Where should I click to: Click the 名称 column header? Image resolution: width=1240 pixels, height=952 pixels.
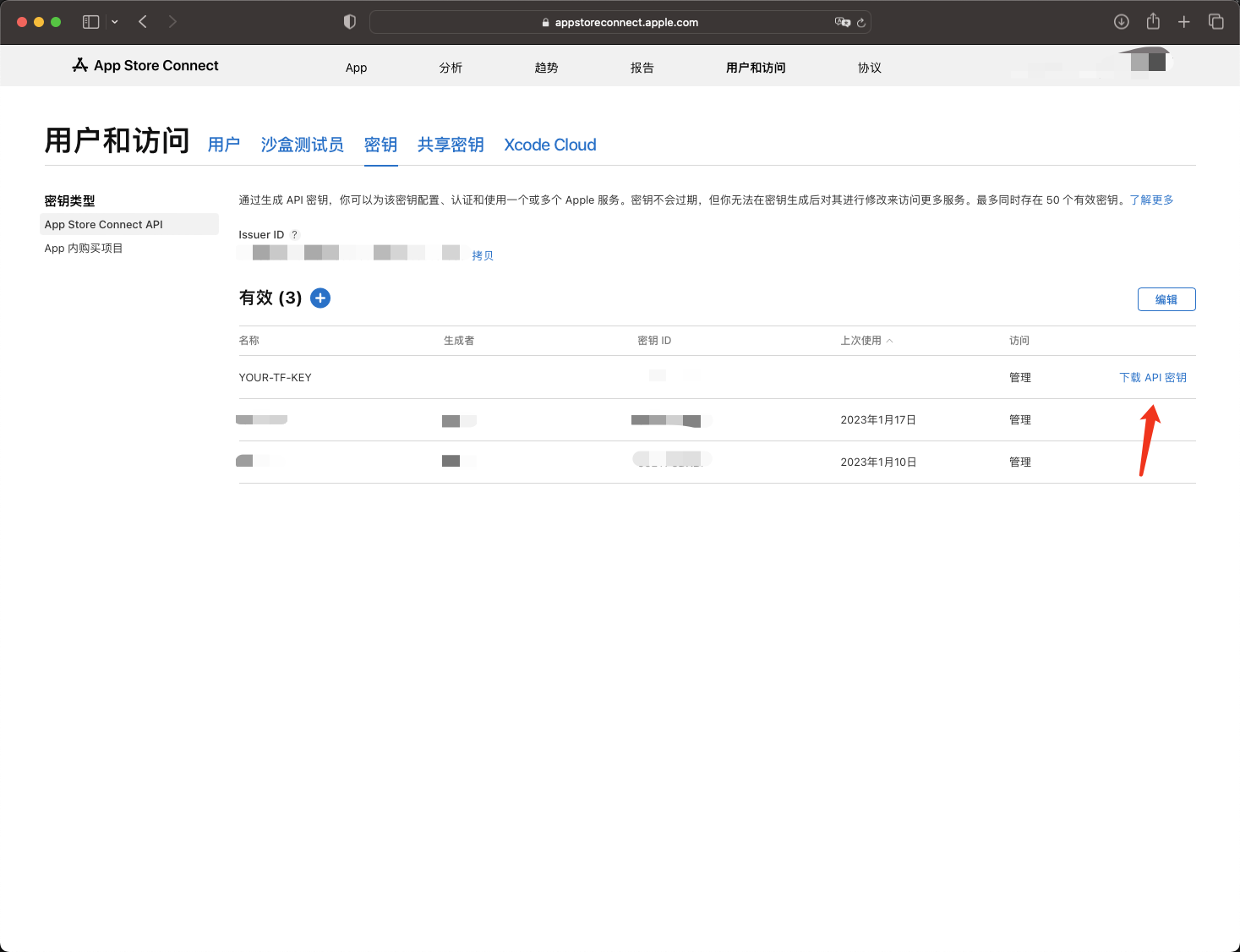pyautogui.click(x=249, y=340)
